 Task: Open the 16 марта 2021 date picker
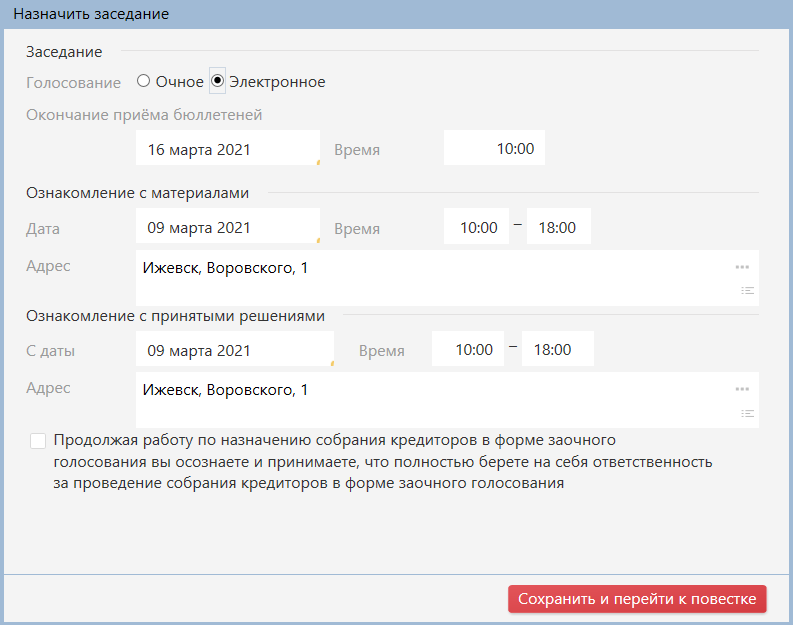[227, 149]
